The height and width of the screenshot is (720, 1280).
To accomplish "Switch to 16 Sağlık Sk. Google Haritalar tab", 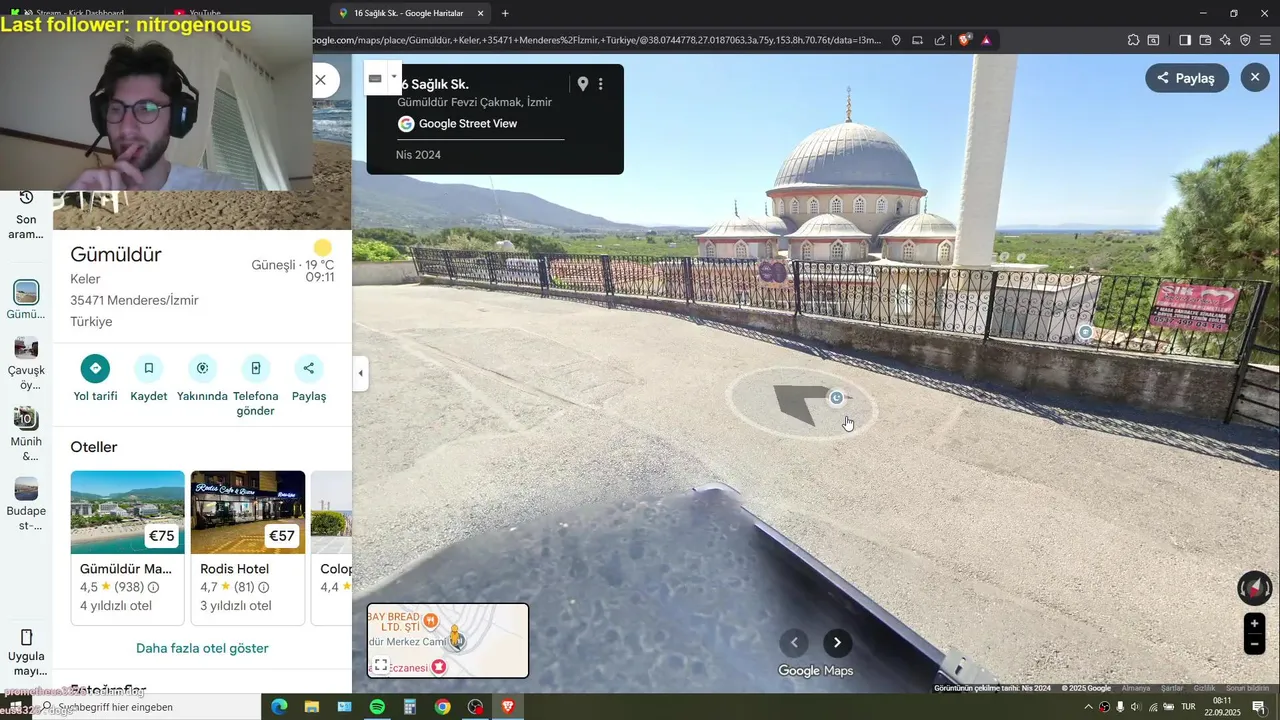I will 408,13.
